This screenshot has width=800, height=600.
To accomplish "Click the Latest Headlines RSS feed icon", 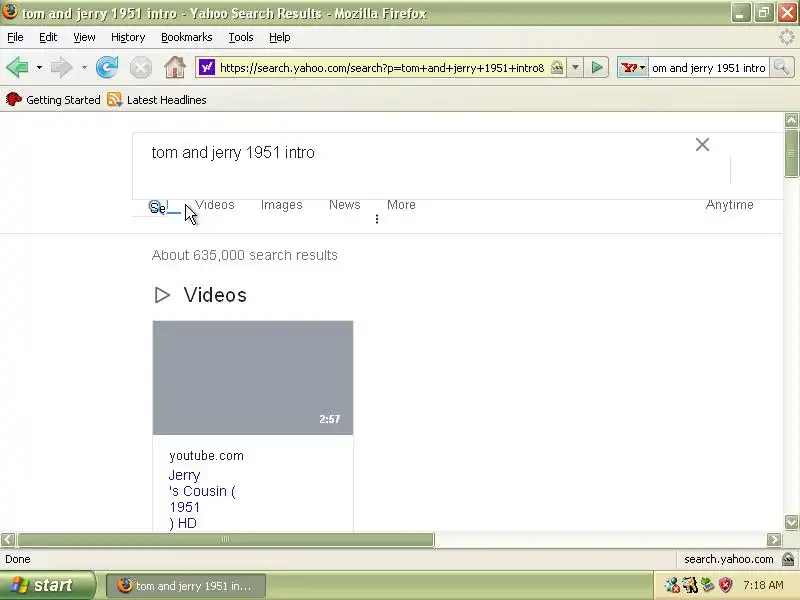I will tap(114, 99).
